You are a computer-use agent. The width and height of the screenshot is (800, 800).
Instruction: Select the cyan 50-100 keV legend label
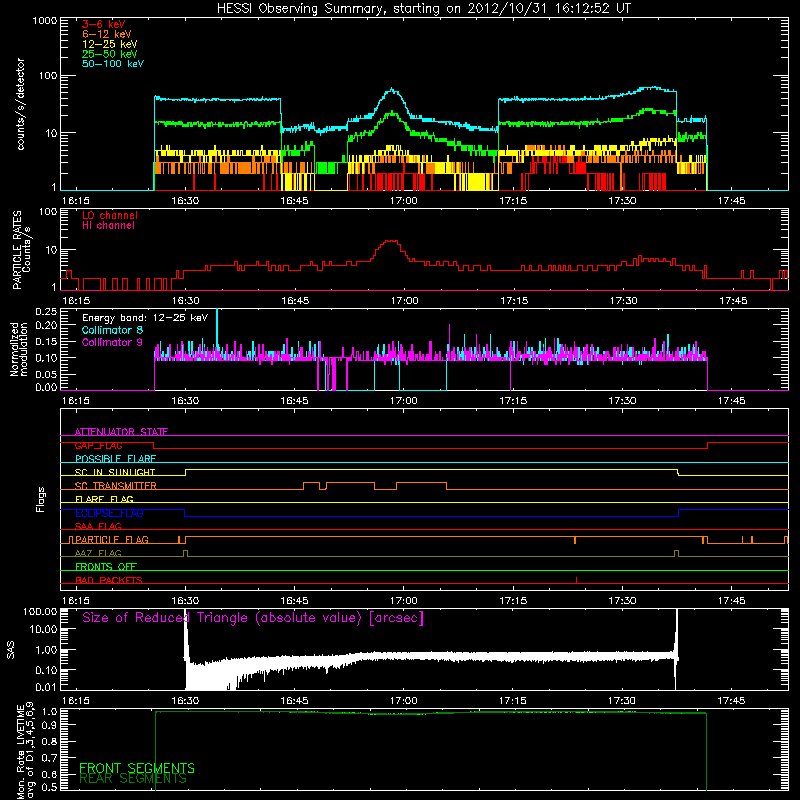113,64
